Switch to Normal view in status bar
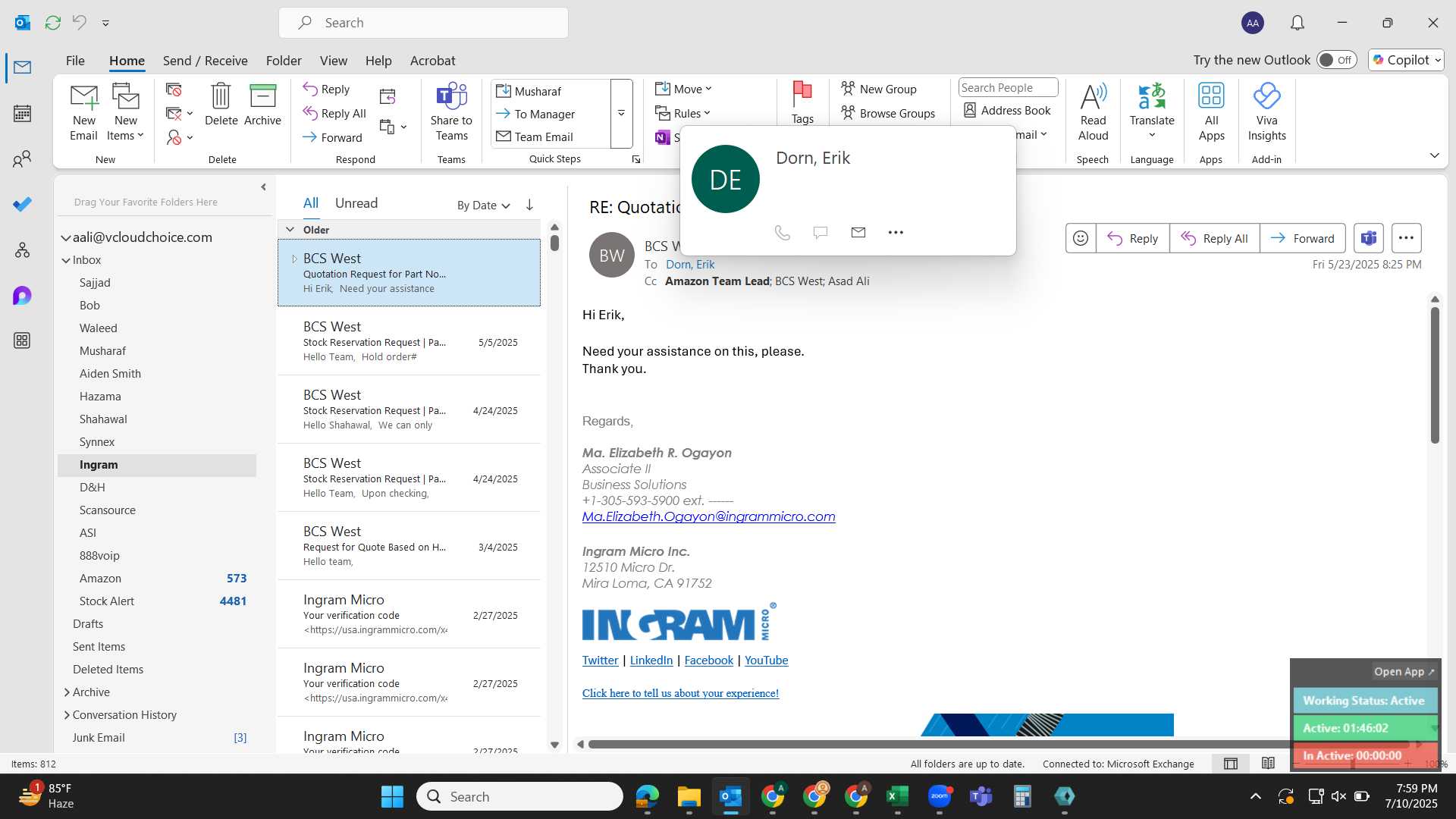The height and width of the screenshot is (819, 1456). (1231, 764)
